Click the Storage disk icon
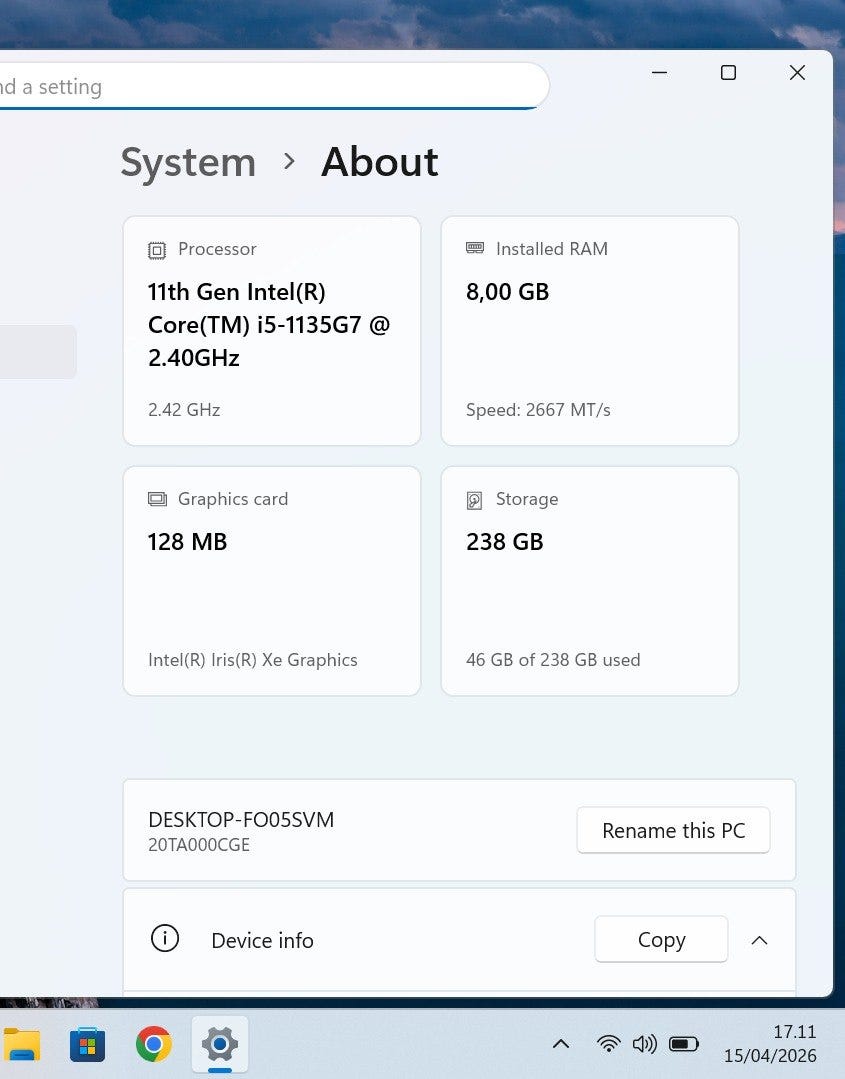Image resolution: width=845 pixels, height=1079 pixels. click(x=475, y=500)
